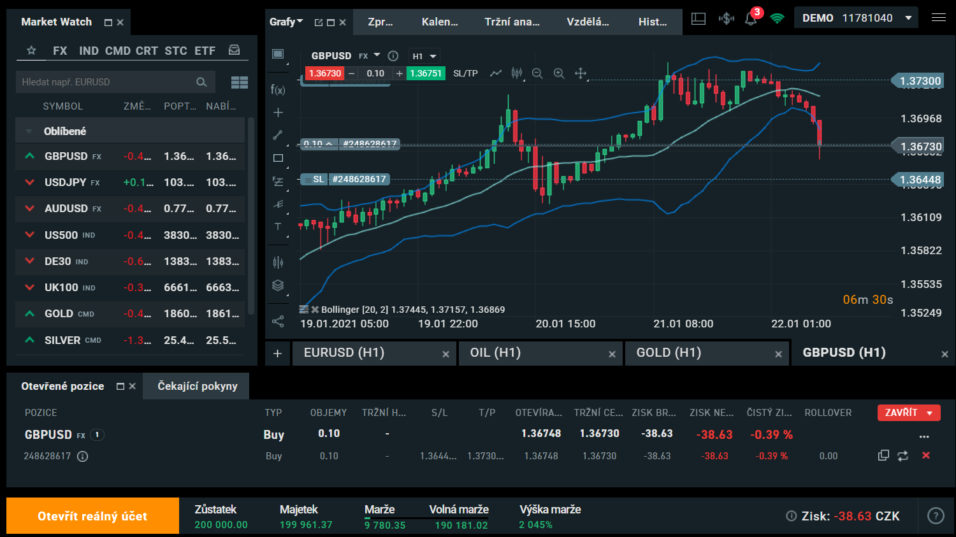This screenshot has height=537, width=956.
Task: Open notifications bell with 3 alerts
Action: [x=751, y=18]
